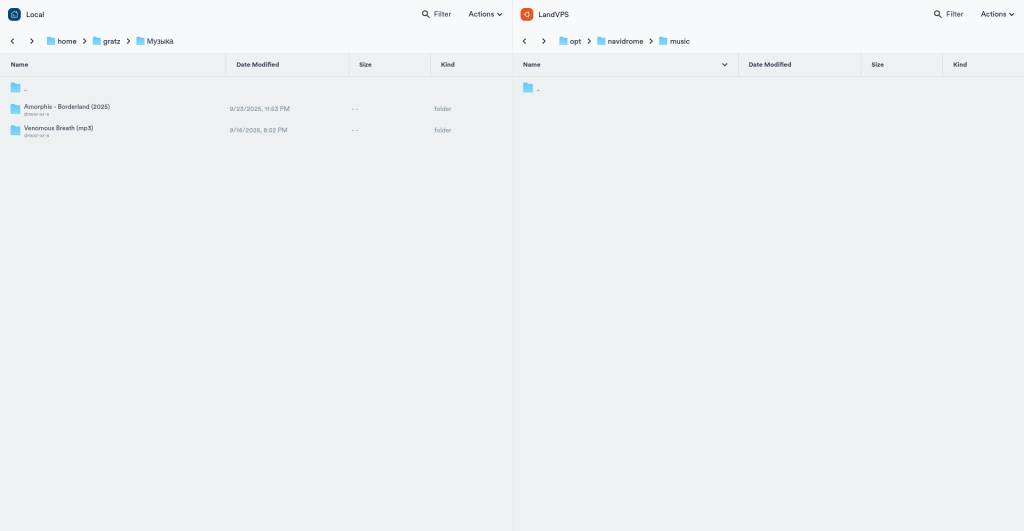Navigate to home breadcrumb folder

pyautogui.click(x=66, y=41)
